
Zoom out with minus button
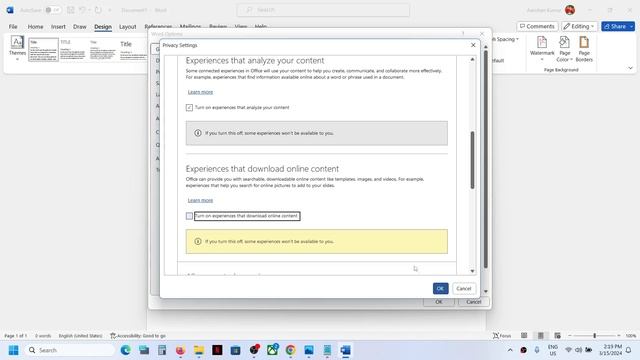click(570, 336)
